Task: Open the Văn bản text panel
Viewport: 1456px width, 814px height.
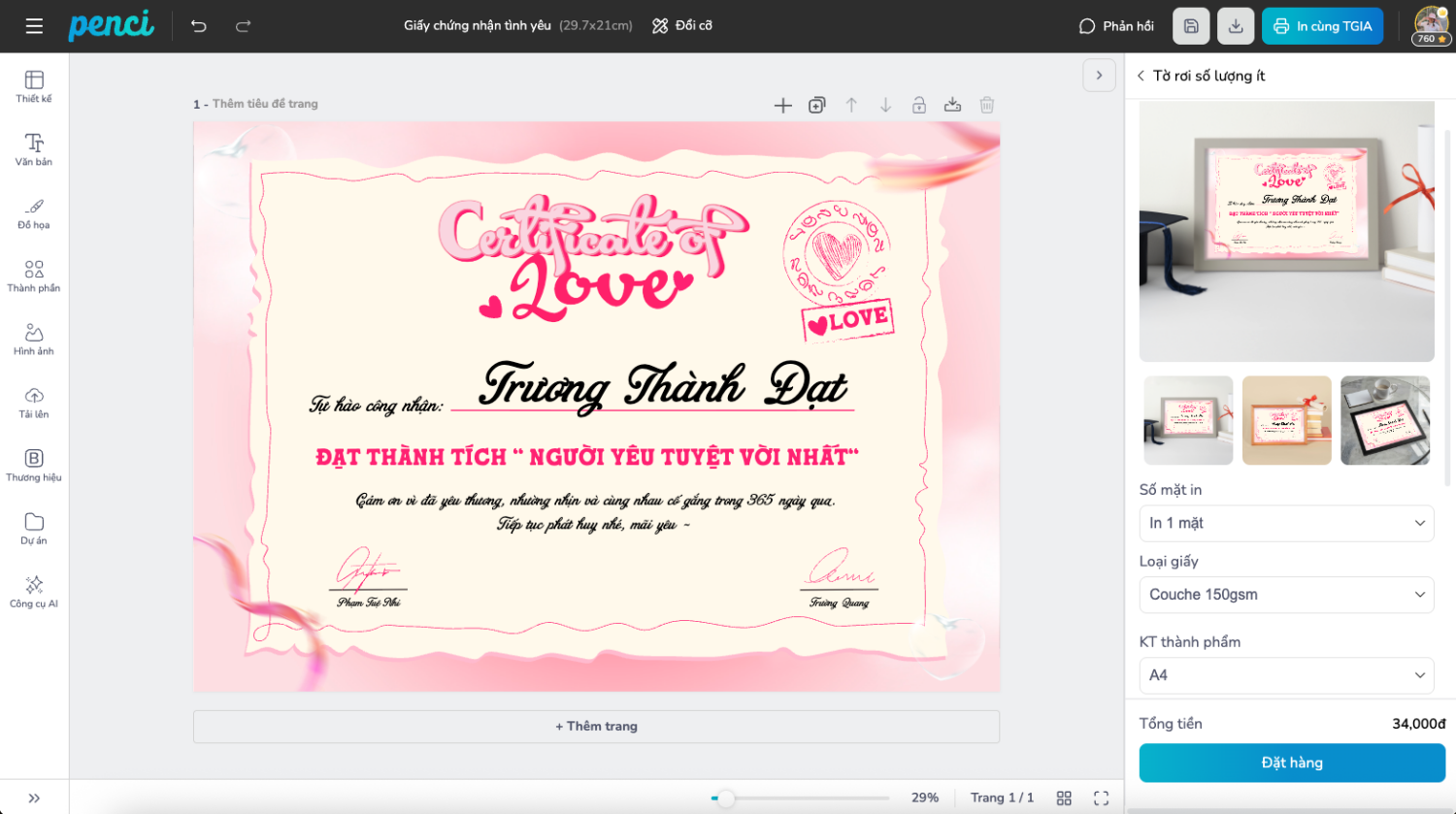Action: [34, 149]
